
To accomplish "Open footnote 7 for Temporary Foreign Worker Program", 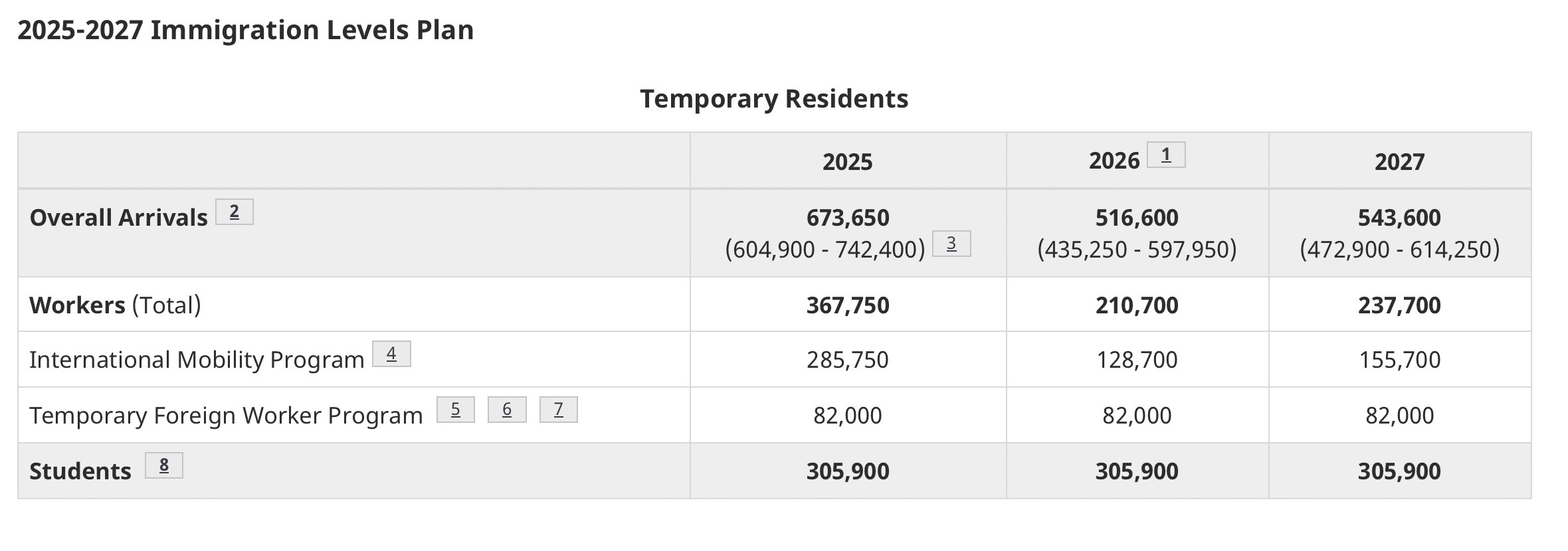I will (559, 410).
